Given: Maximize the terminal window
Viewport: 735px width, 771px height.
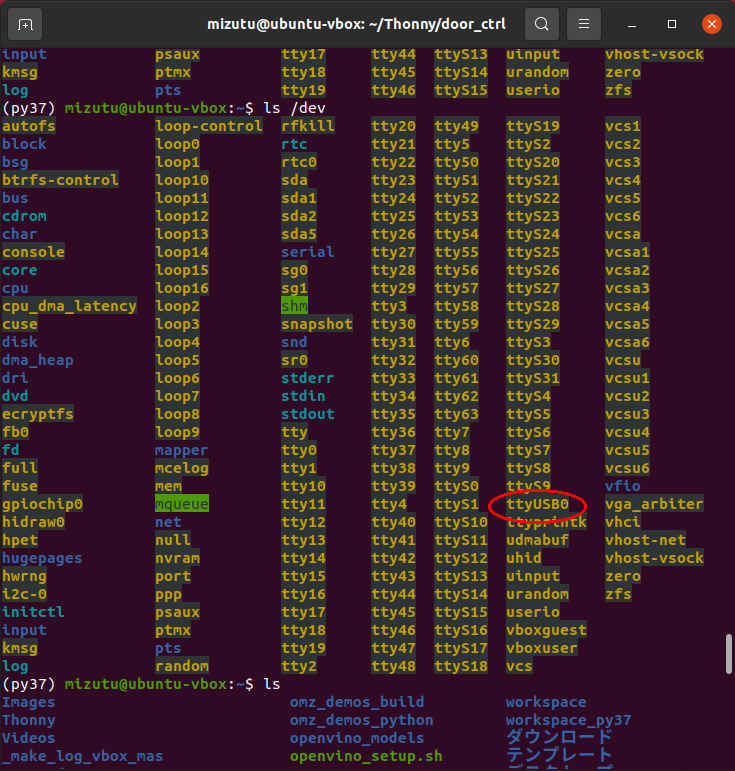Looking at the screenshot, I should pyautogui.click(x=672, y=23).
